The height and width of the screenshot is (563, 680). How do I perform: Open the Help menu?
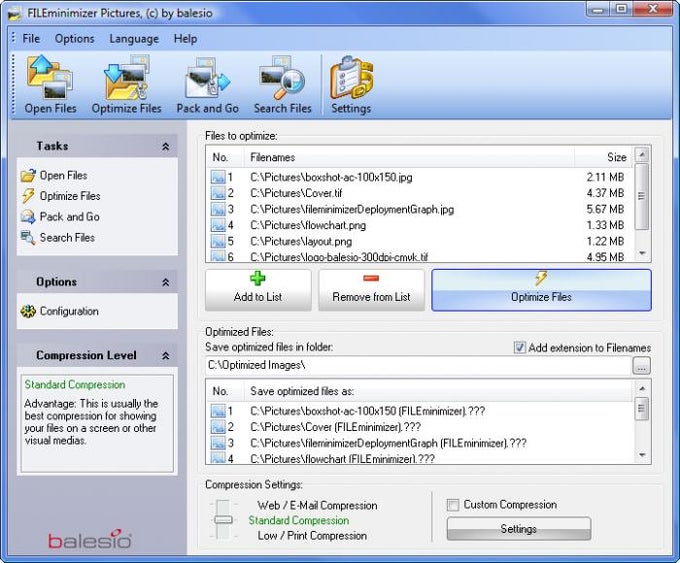(x=186, y=39)
